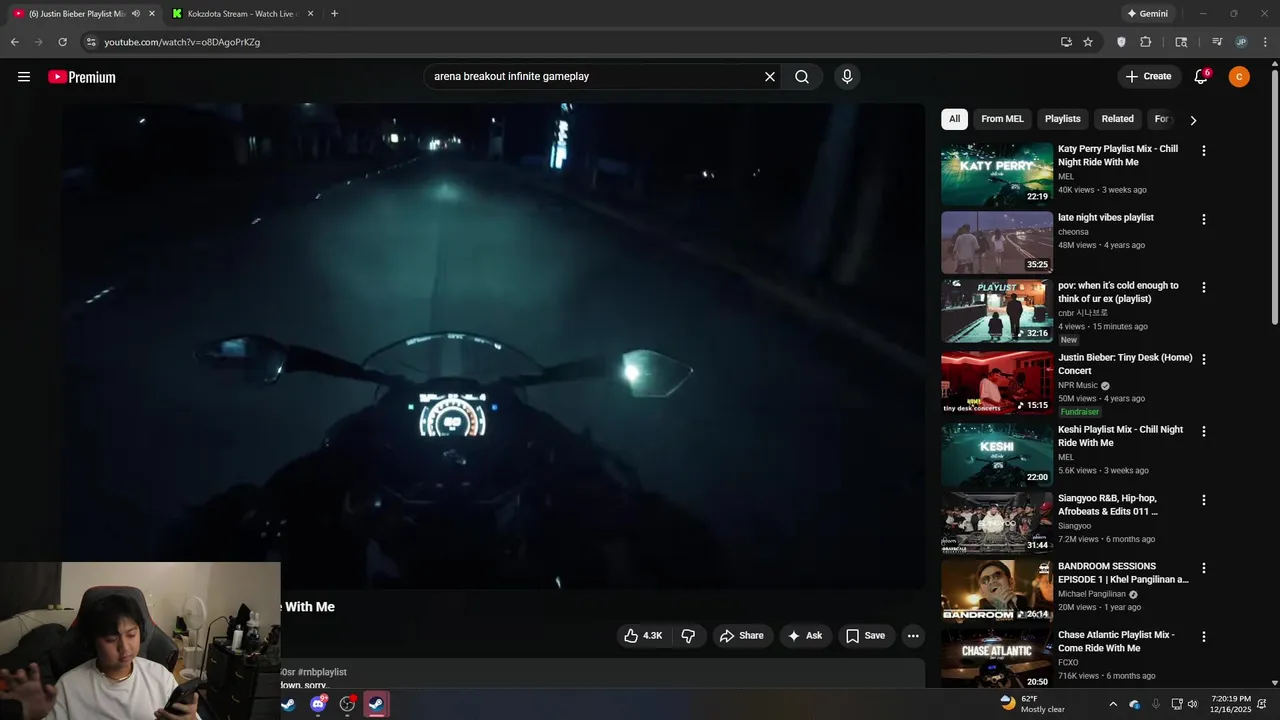1280x720 pixels.
Task: Open Keshi Playlist Mix thumbnail
Action: 997,455
